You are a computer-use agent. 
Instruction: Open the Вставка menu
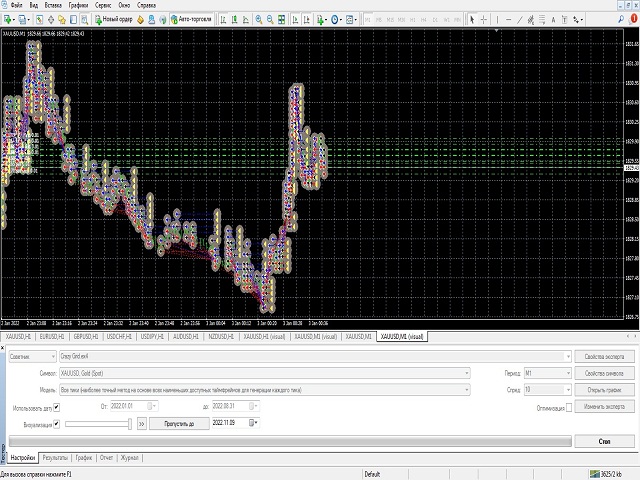coord(53,5)
